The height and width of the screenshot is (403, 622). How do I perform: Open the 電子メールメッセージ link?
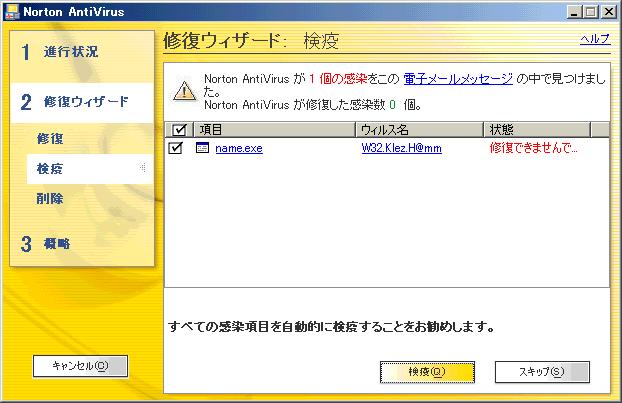click(x=458, y=79)
